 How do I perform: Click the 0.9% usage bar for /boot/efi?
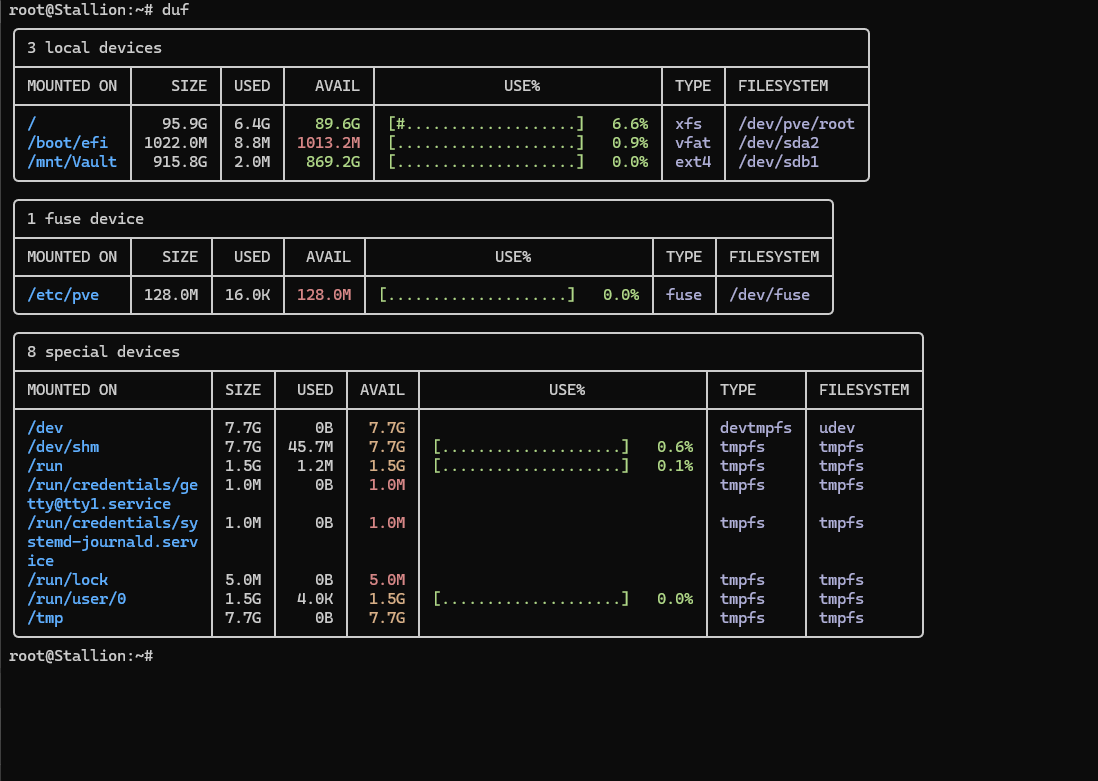click(486, 143)
